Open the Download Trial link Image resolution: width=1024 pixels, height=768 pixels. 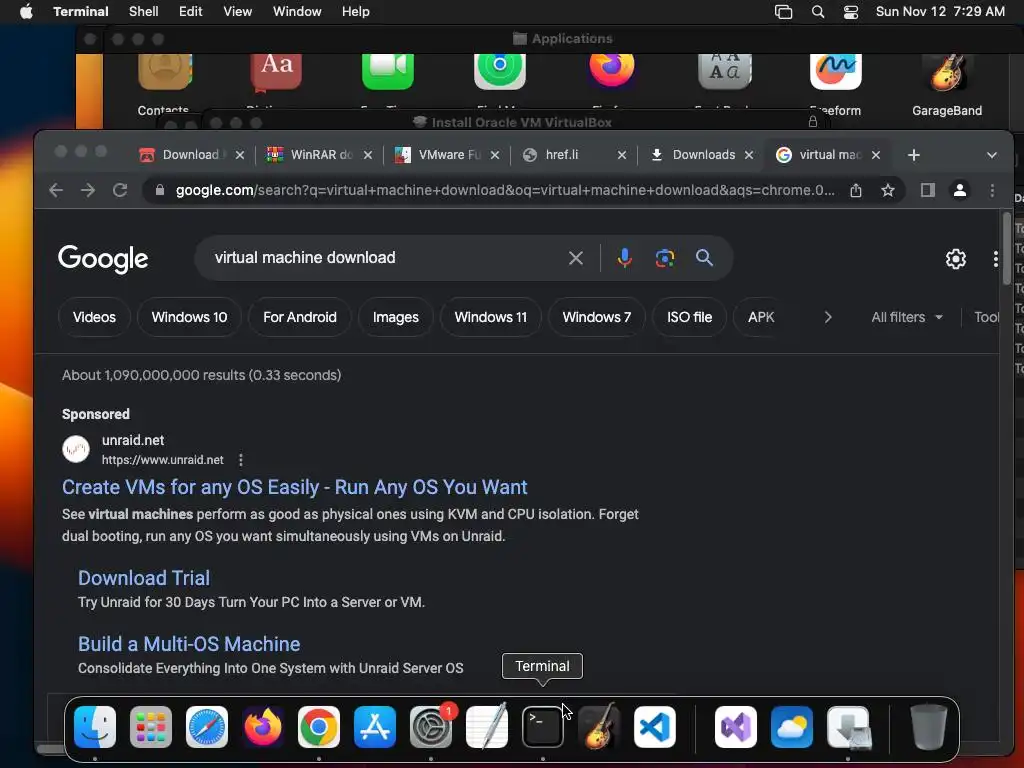144,578
